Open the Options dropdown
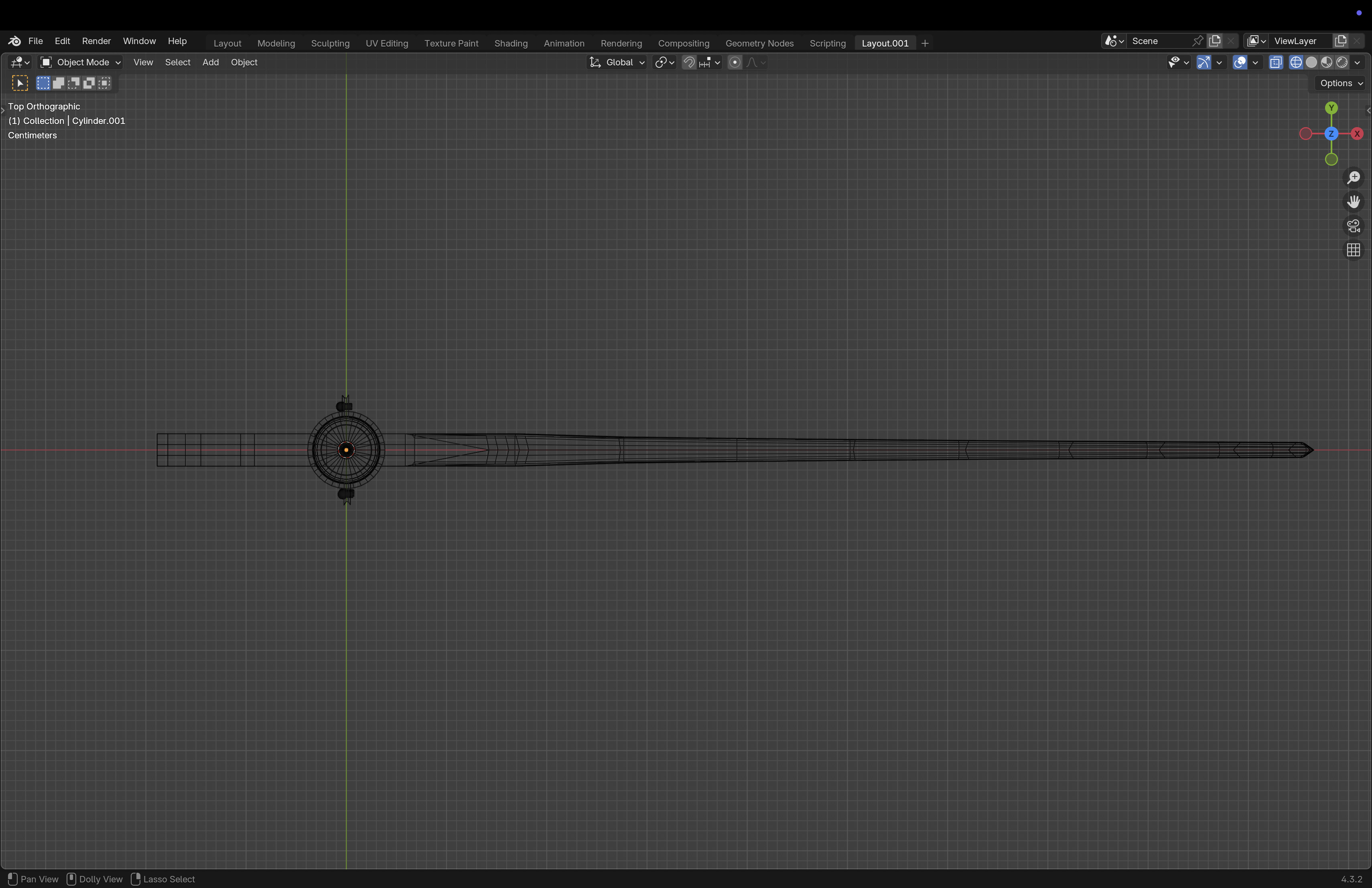 (x=1341, y=83)
